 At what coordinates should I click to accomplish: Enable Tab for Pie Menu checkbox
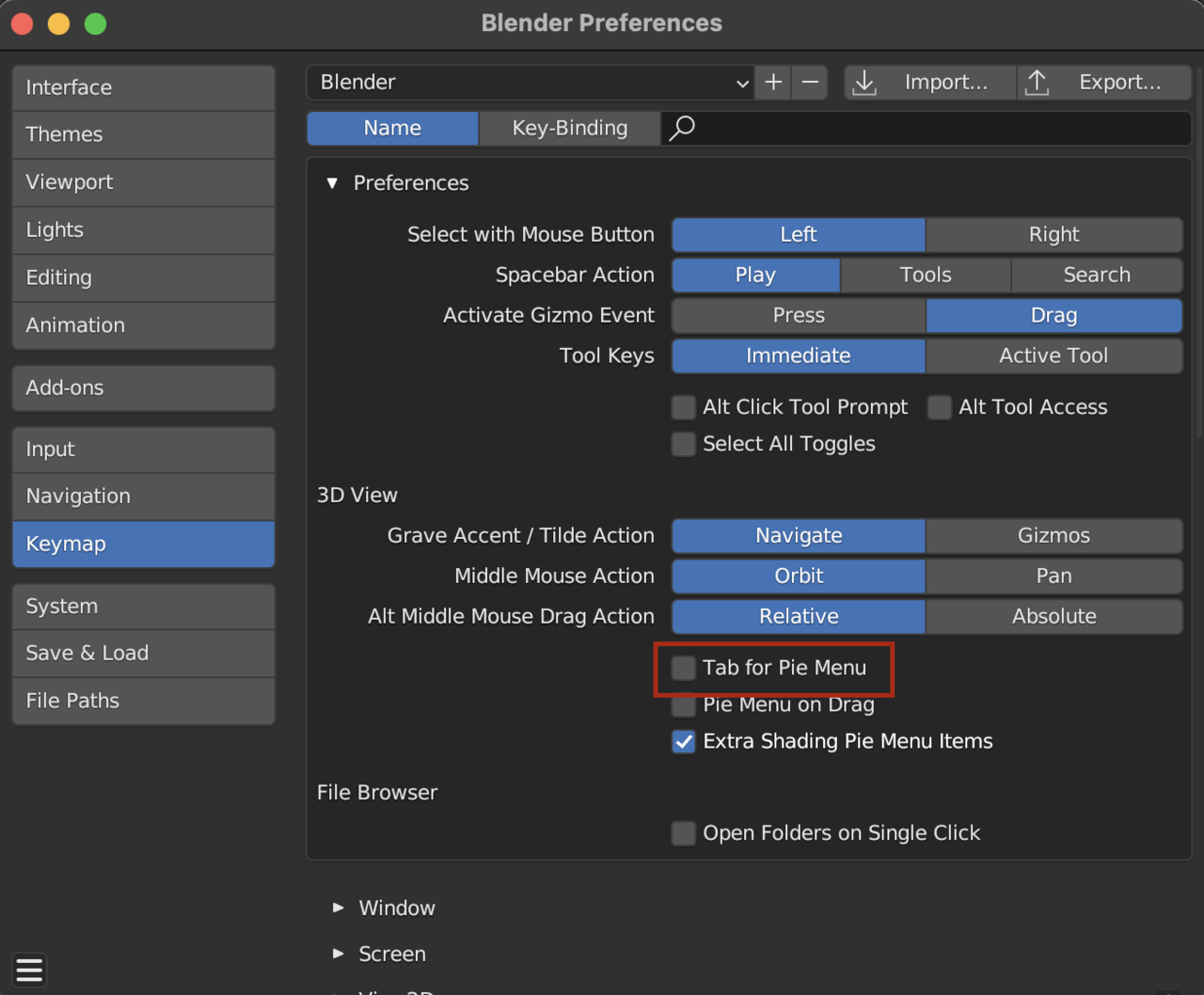[x=684, y=668]
